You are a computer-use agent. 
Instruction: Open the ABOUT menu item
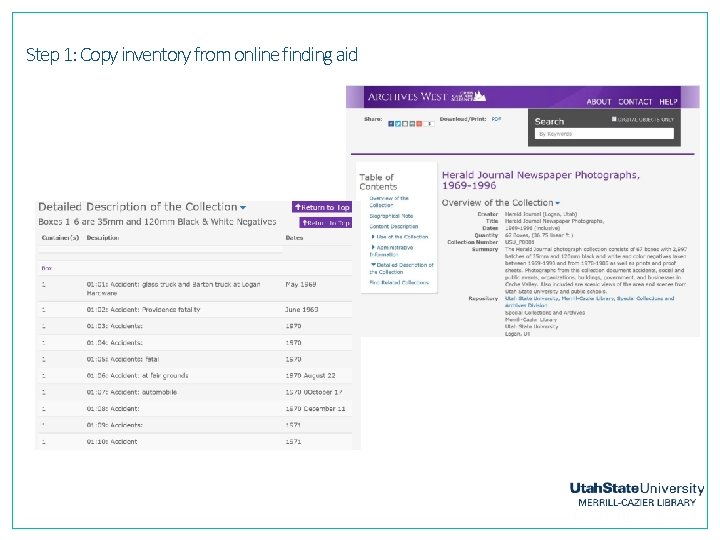pyautogui.click(x=599, y=102)
